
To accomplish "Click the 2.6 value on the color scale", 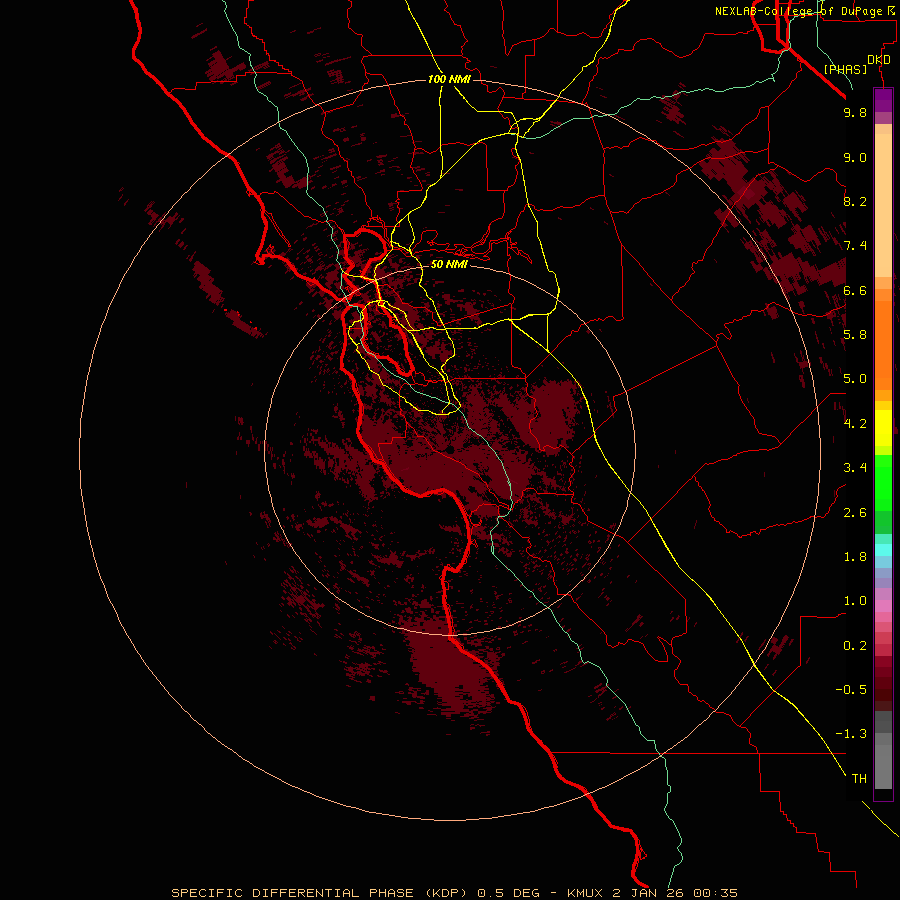I will click(x=855, y=513).
